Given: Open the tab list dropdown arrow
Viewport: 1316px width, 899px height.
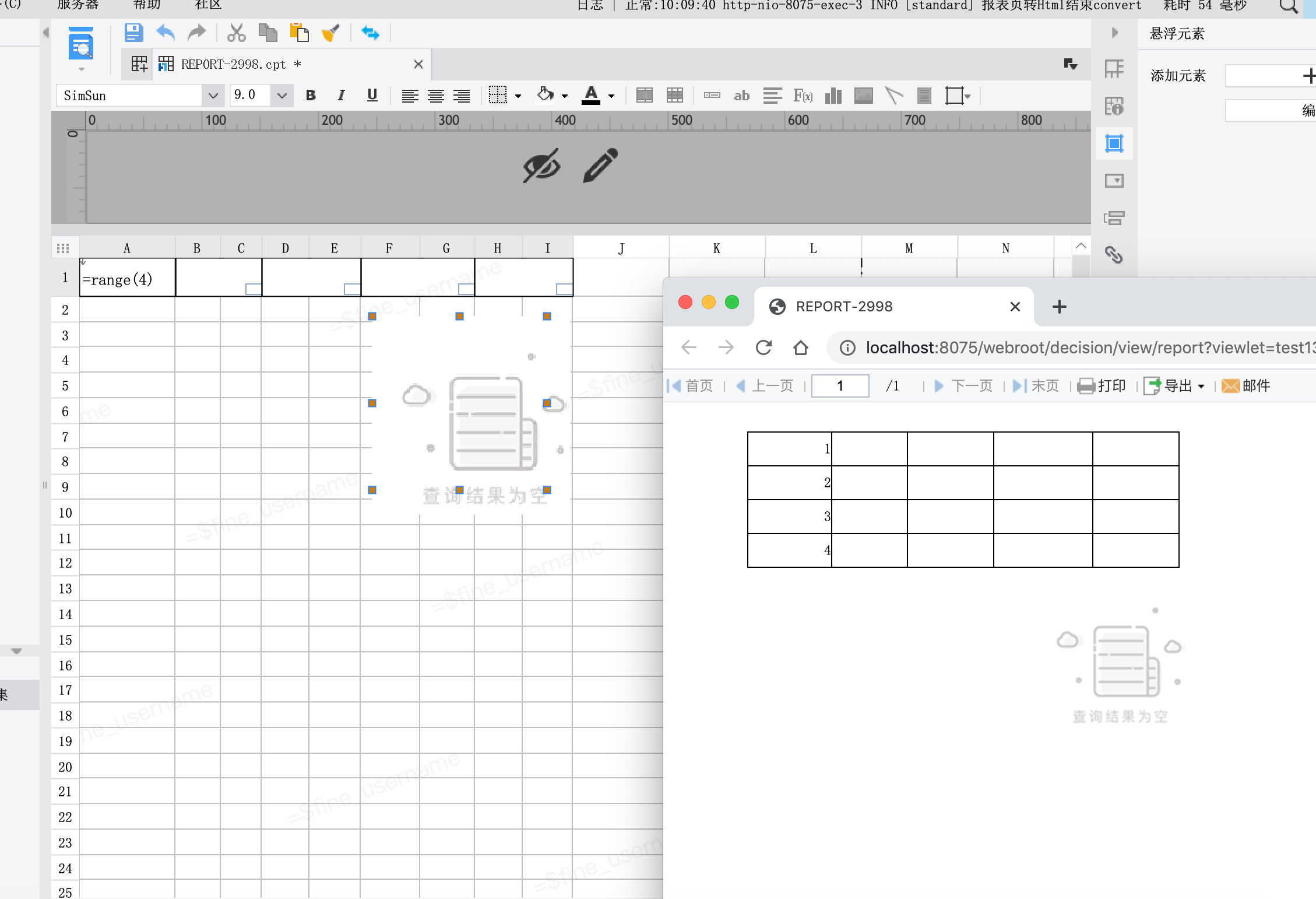Looking at the screenshot, I should tap(1070, 64).
